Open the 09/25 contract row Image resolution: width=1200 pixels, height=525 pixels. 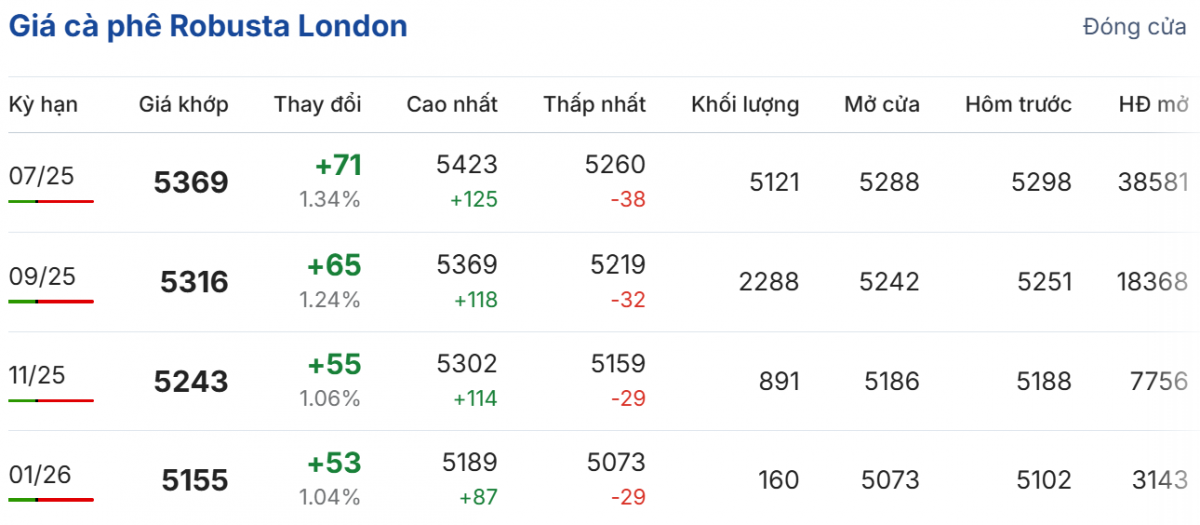pyautogui.click(x=42, y=276)
